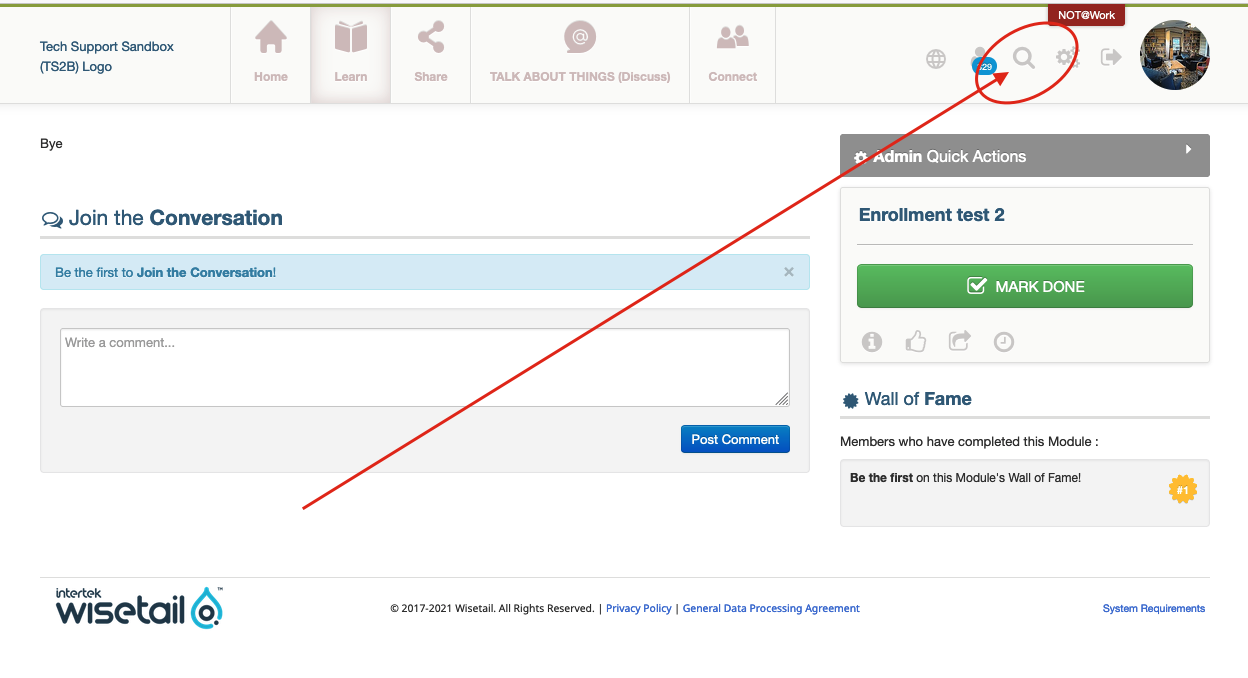Click the globe language icon
The width and height of the screenshot is (1248, 678).
point(935,58)
